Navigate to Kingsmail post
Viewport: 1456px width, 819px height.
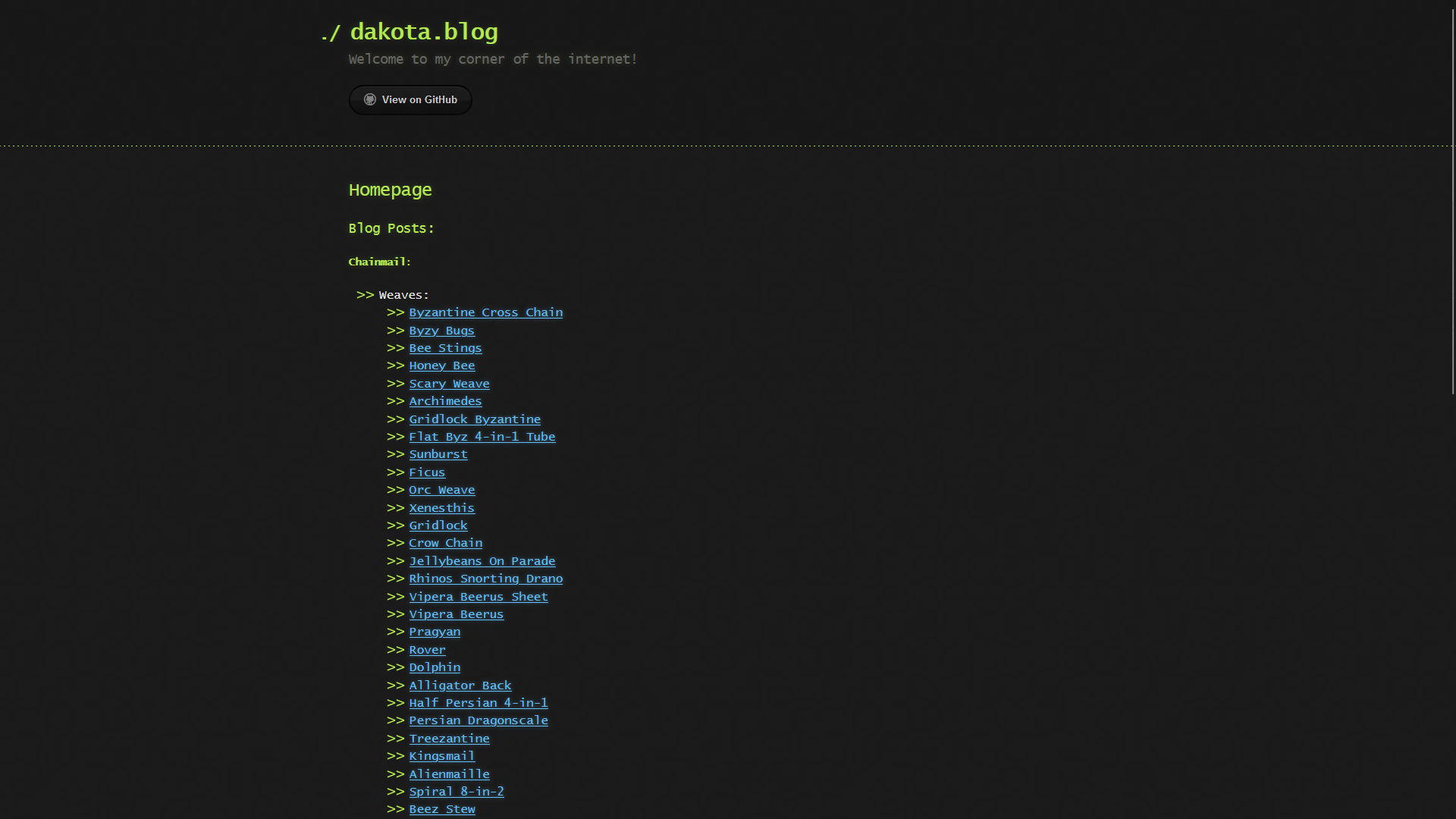point(442,755)
